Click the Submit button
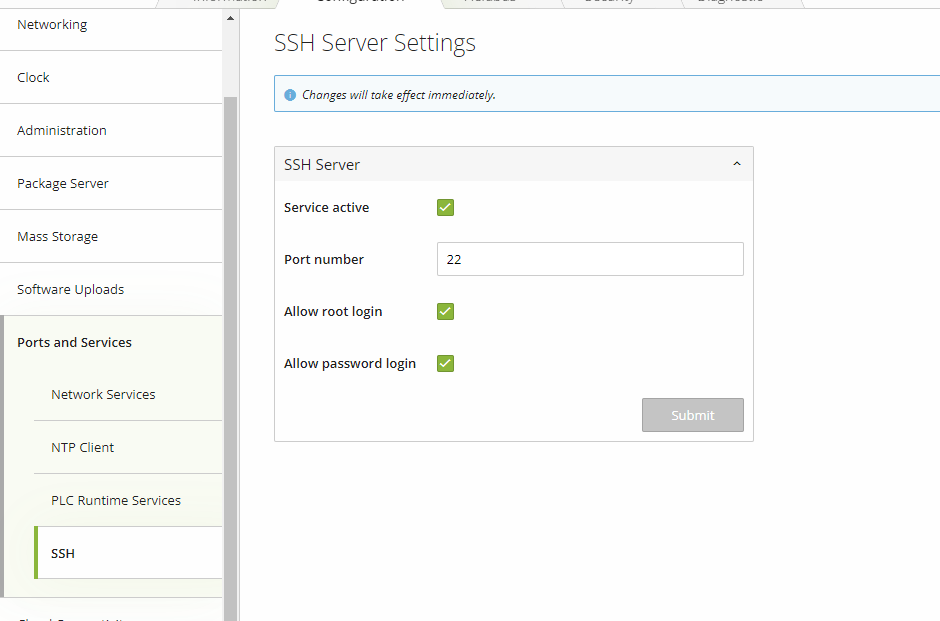The image size is (940, 621). tap(692, 415)
